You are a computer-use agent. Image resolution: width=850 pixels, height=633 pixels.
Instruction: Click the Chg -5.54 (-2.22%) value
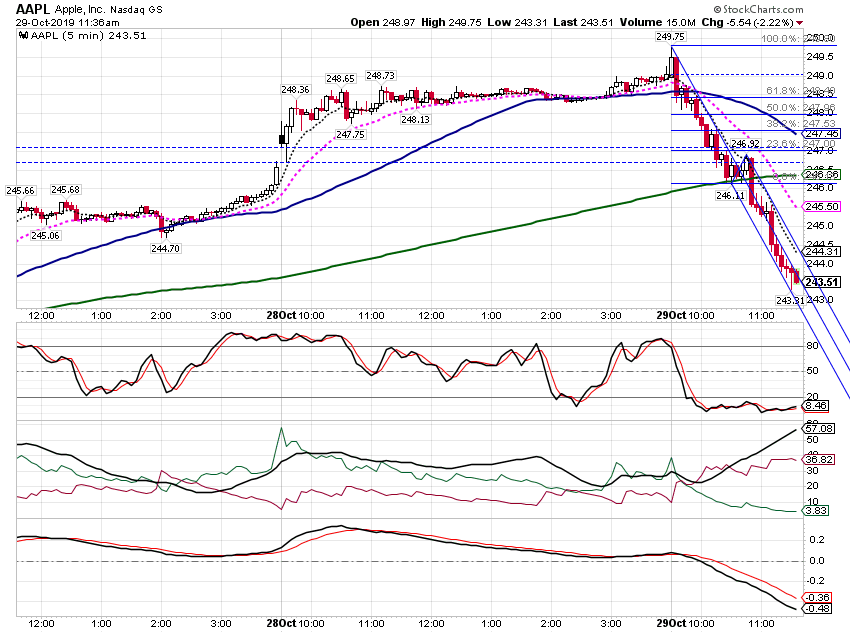pyautogui.click(x=748, y=22)
